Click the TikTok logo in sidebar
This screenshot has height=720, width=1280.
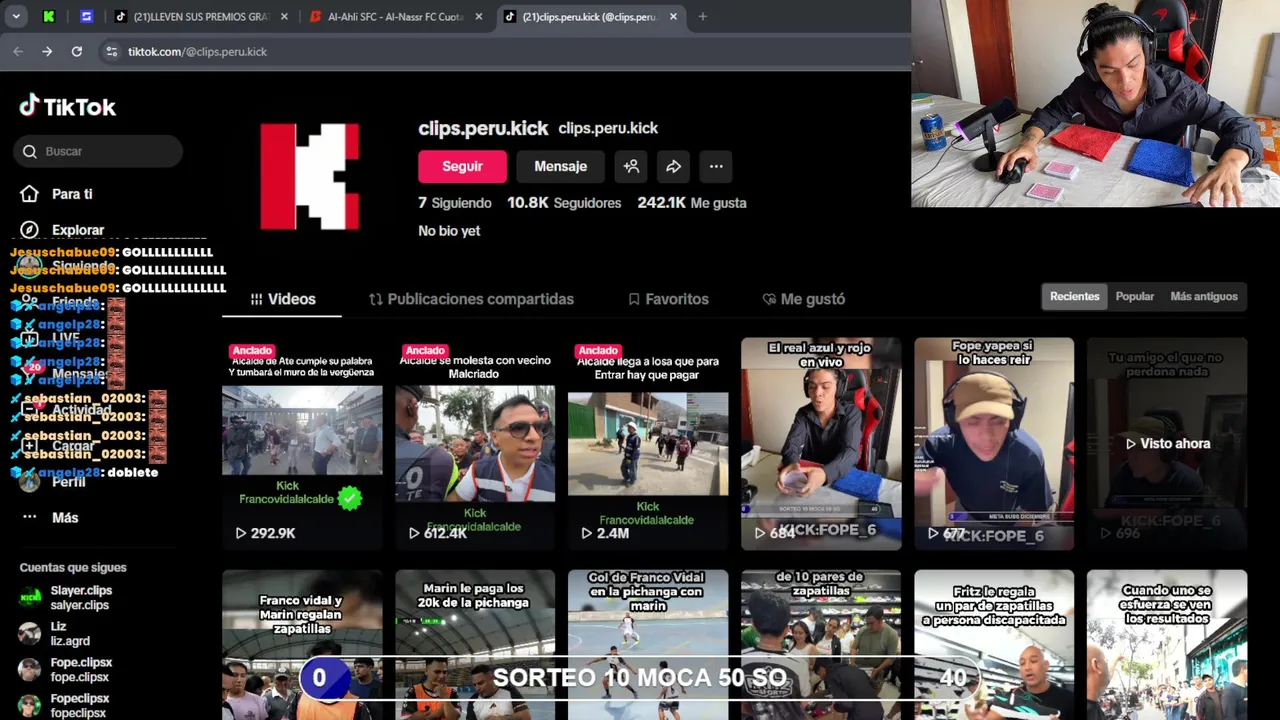(67, 106)
